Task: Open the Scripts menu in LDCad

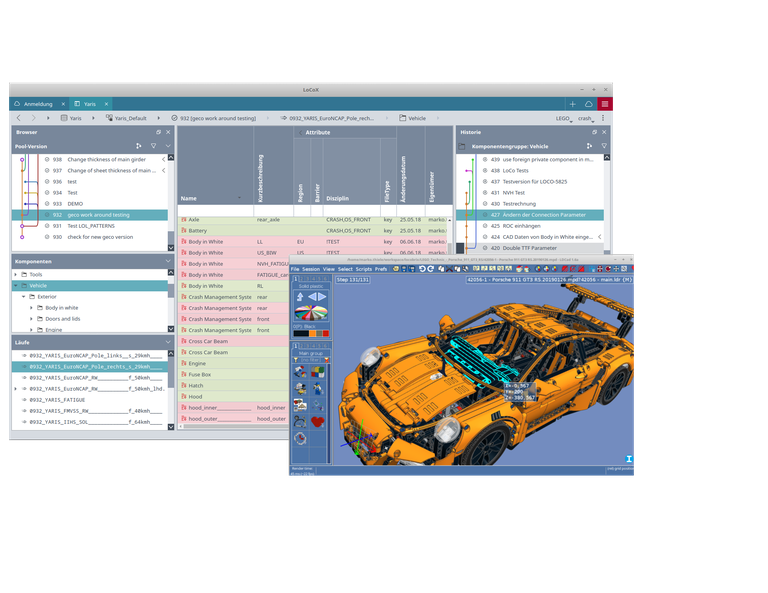Action: point(363,269)
